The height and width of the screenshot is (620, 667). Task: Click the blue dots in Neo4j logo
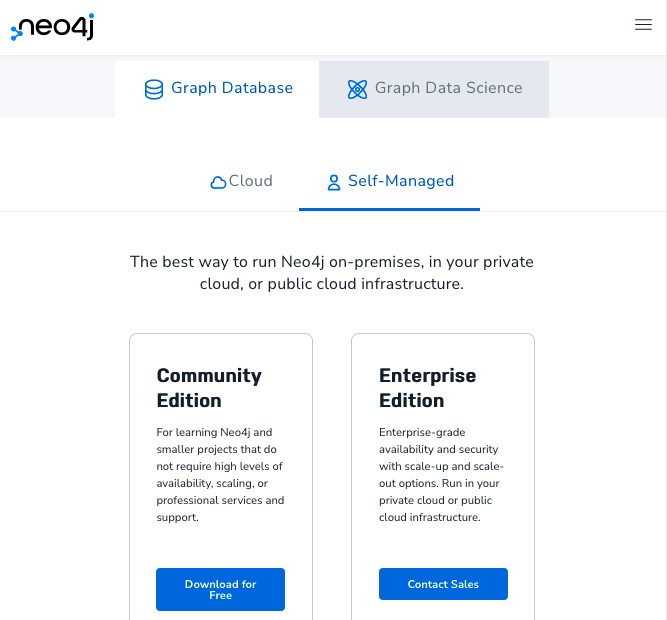tap(17, 33)
